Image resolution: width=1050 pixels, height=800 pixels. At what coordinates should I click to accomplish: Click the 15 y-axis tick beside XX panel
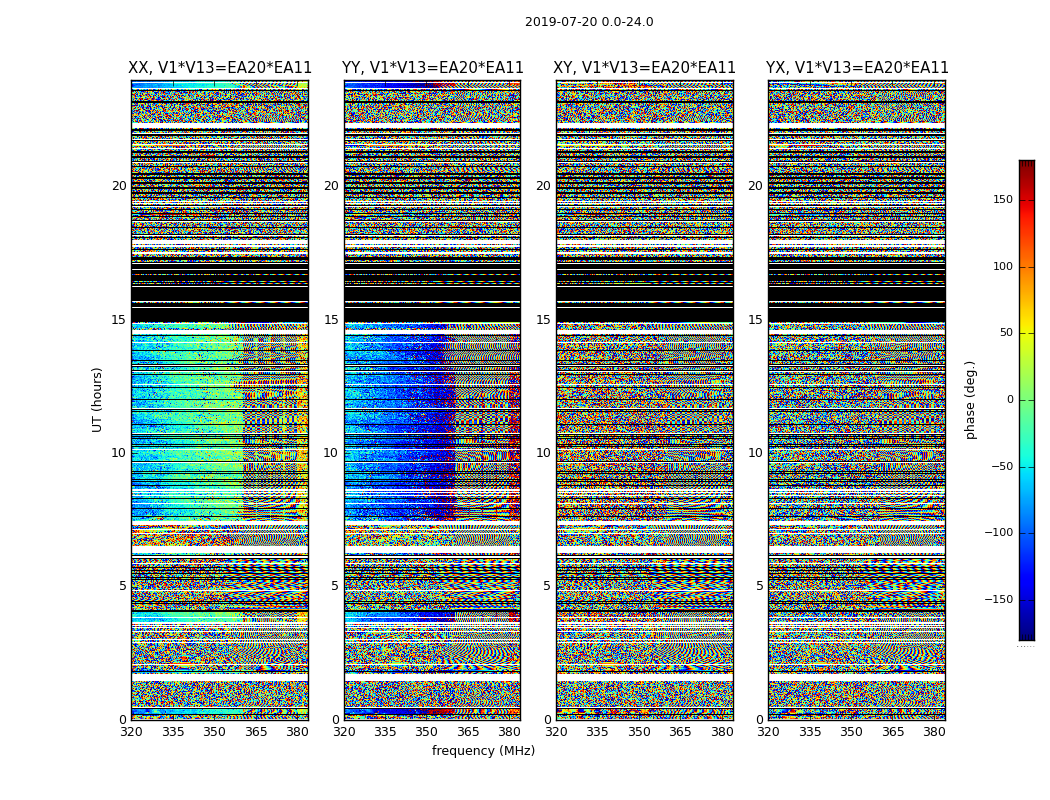point(119,320)
